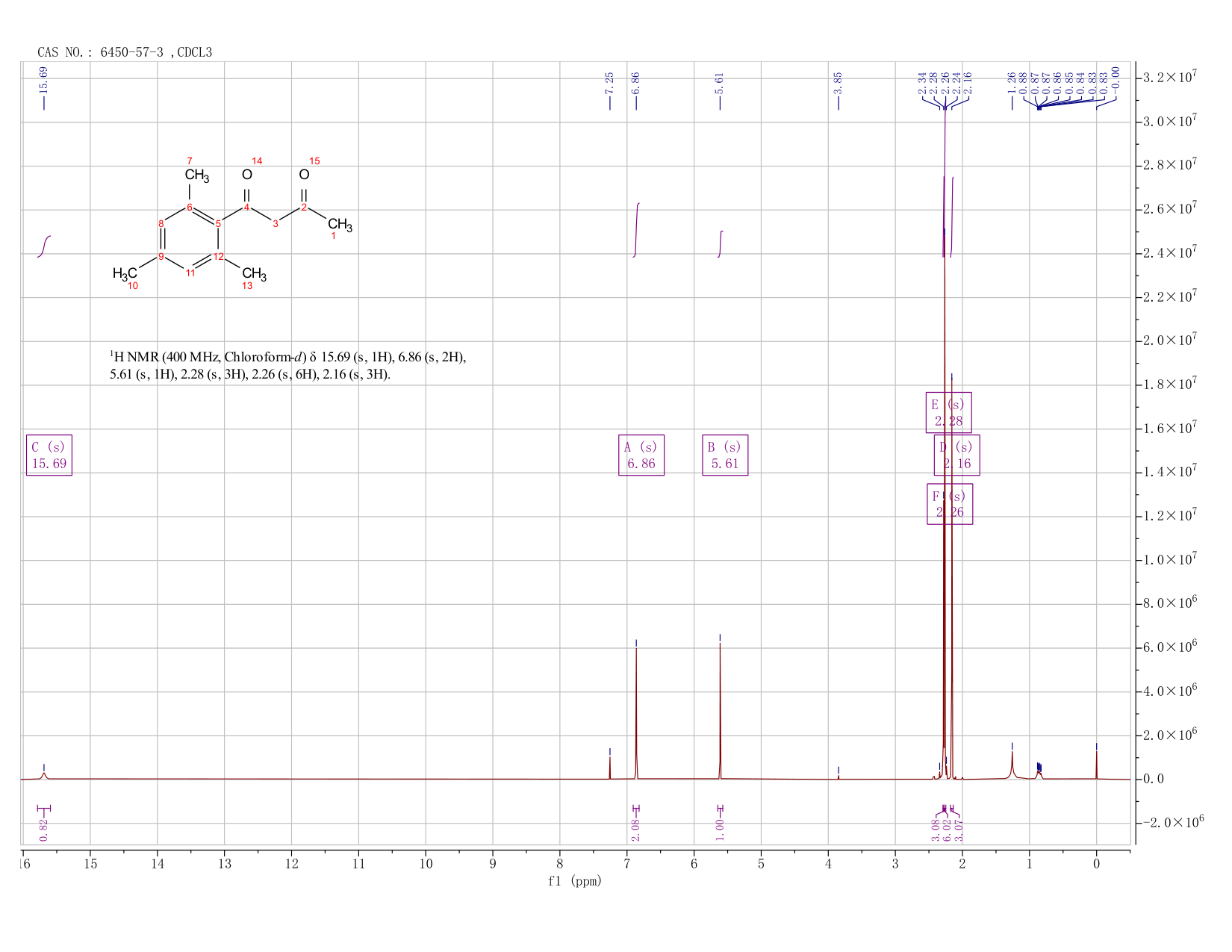Click the 10 tick on ppm axis
The width and height of the screenshot is (1232, 952).
[x=426, y=864]
